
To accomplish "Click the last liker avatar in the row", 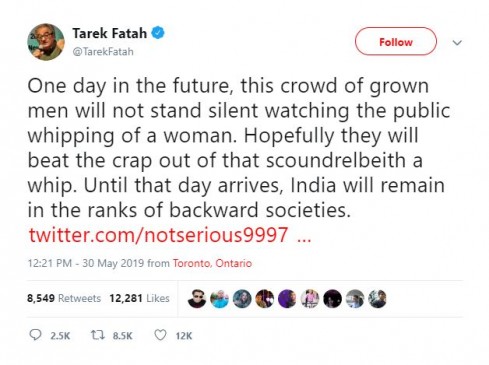I will pos(378,298).
